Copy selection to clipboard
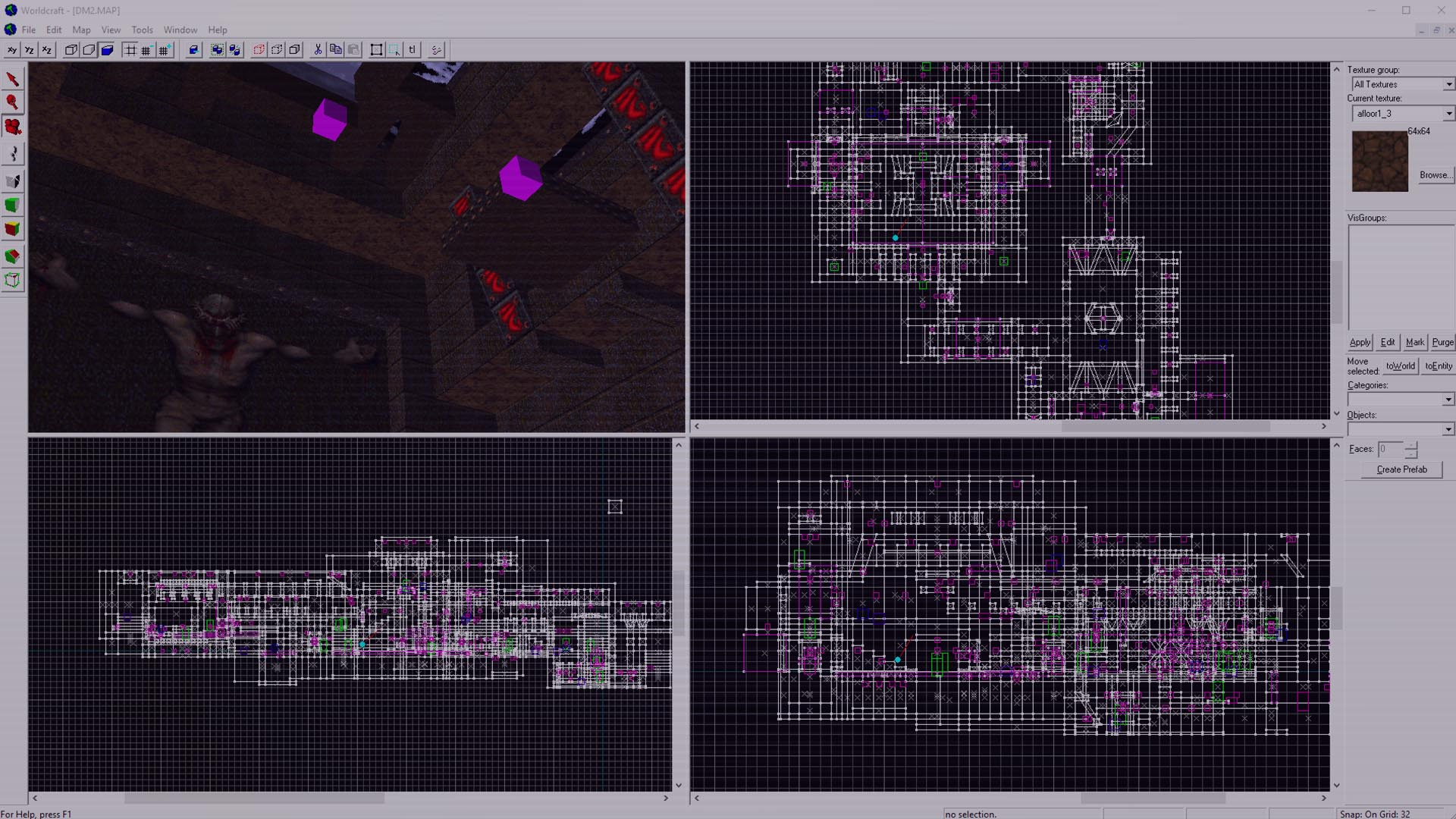 (x=336, y=50)
